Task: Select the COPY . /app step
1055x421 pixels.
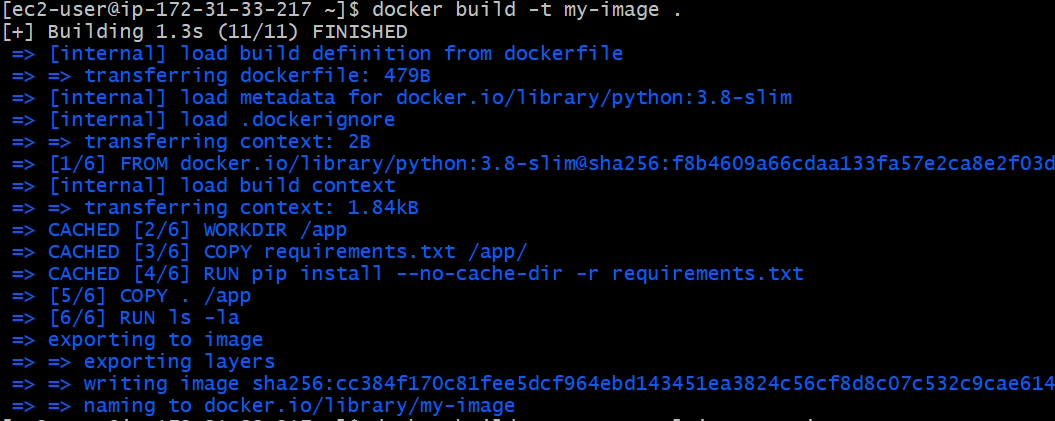Action: [x=131, y=296]
